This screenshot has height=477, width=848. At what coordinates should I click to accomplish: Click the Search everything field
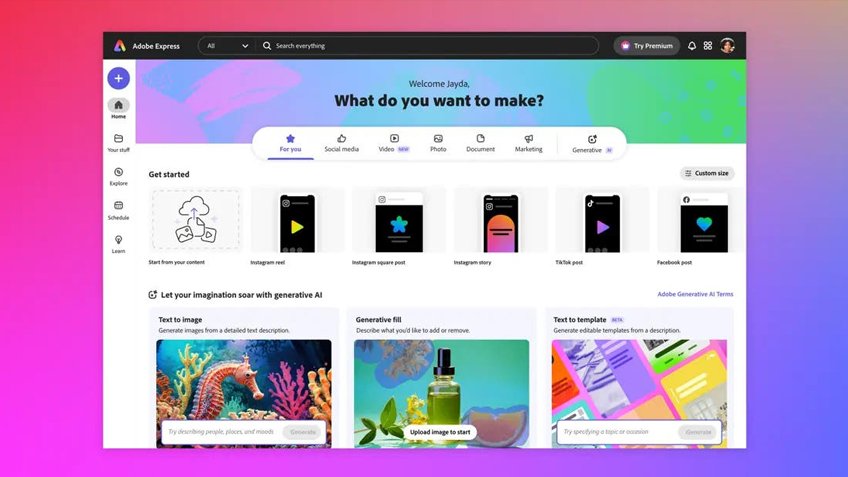click(430, 46)
